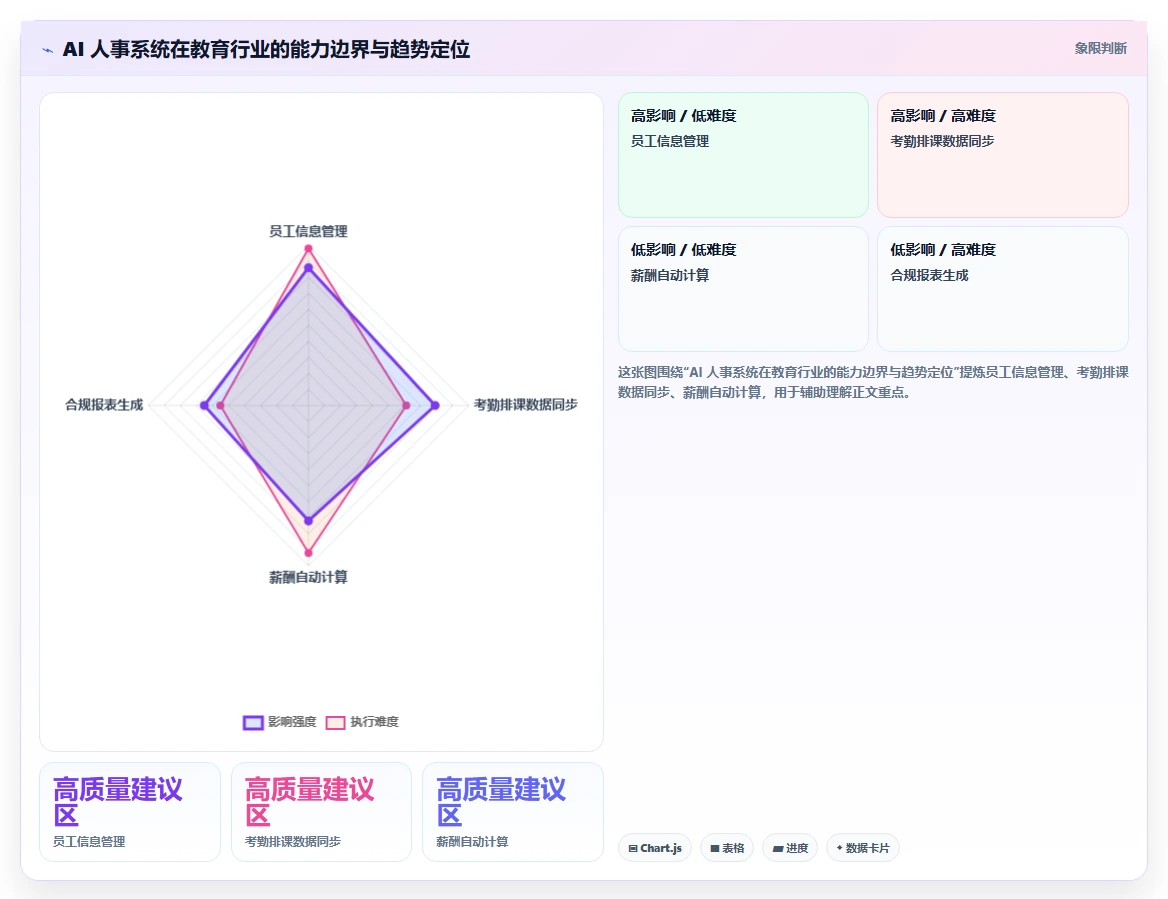Open the 高影响 / 高难度 quadrant card
The image size is (1168, 899).
[x=1003, y=155]
